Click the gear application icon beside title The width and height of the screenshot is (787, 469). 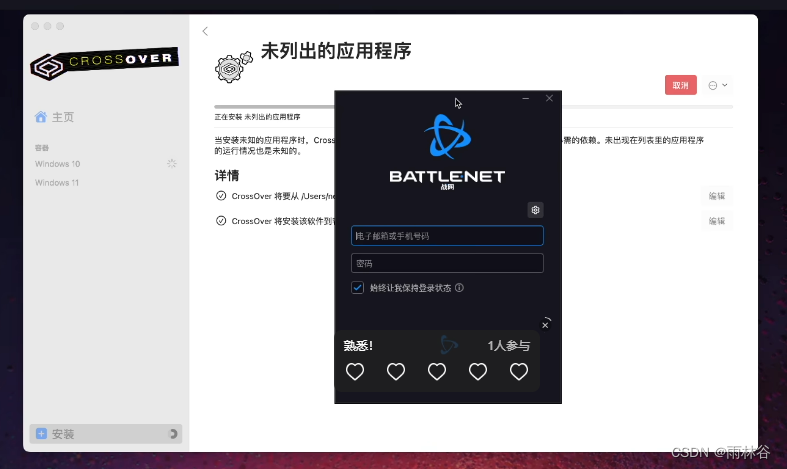pos(234,67)
